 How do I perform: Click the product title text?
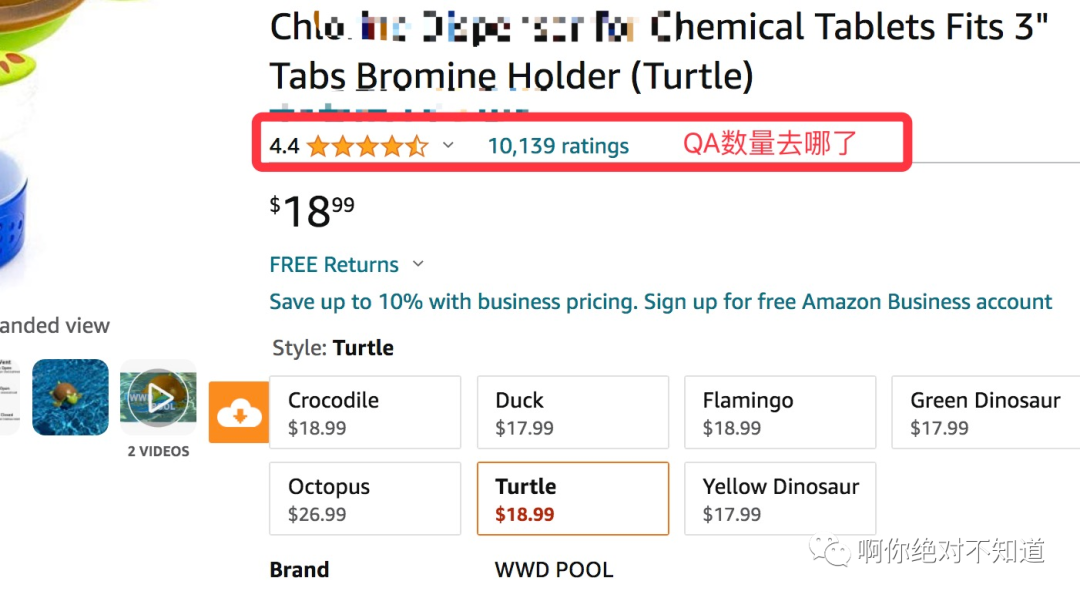tap(659, 51)
